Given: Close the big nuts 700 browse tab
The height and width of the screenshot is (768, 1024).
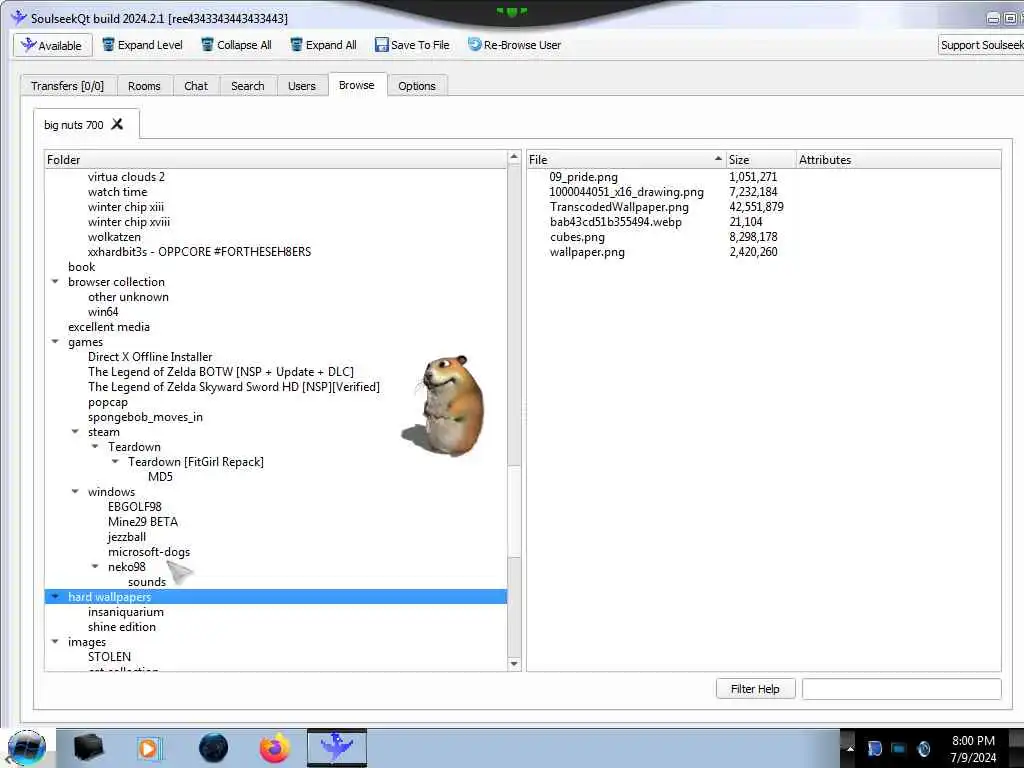Looking at the screenshot, I should (x=117, y=124).
